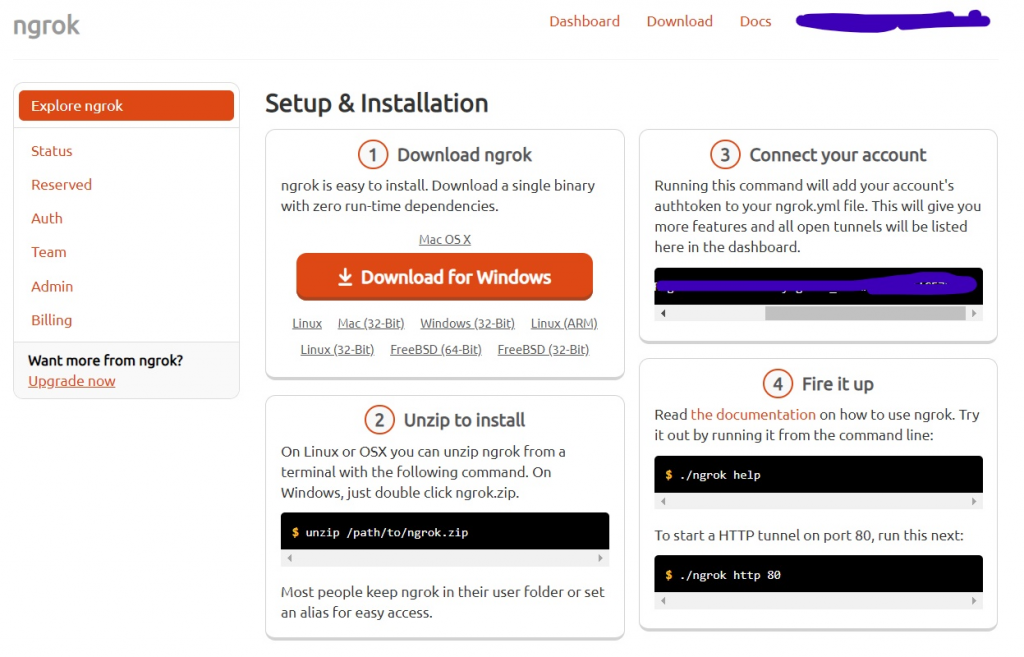Click the Linux download link
This screenshot has width=1024, height=657.
point(307,323)
